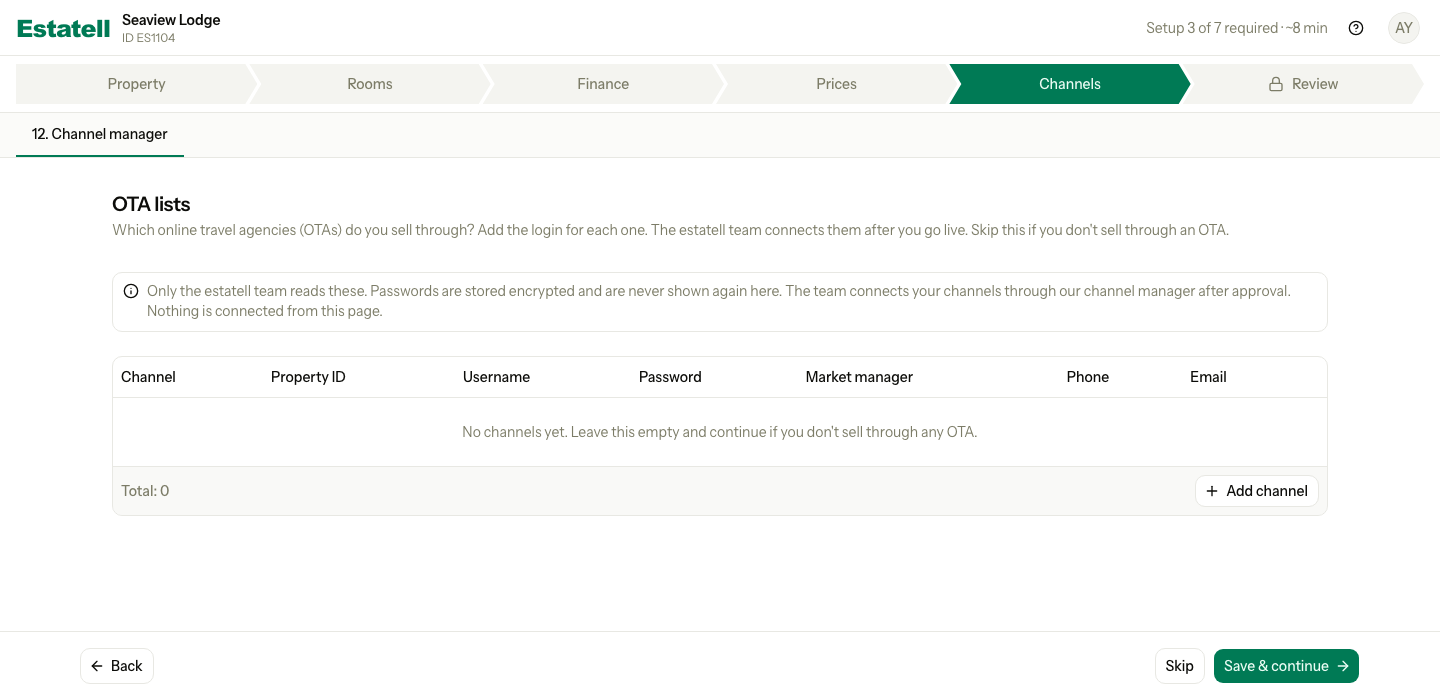
Task: Click the Setup 3 of 7 required text
Action: [x=1237, y=28]
